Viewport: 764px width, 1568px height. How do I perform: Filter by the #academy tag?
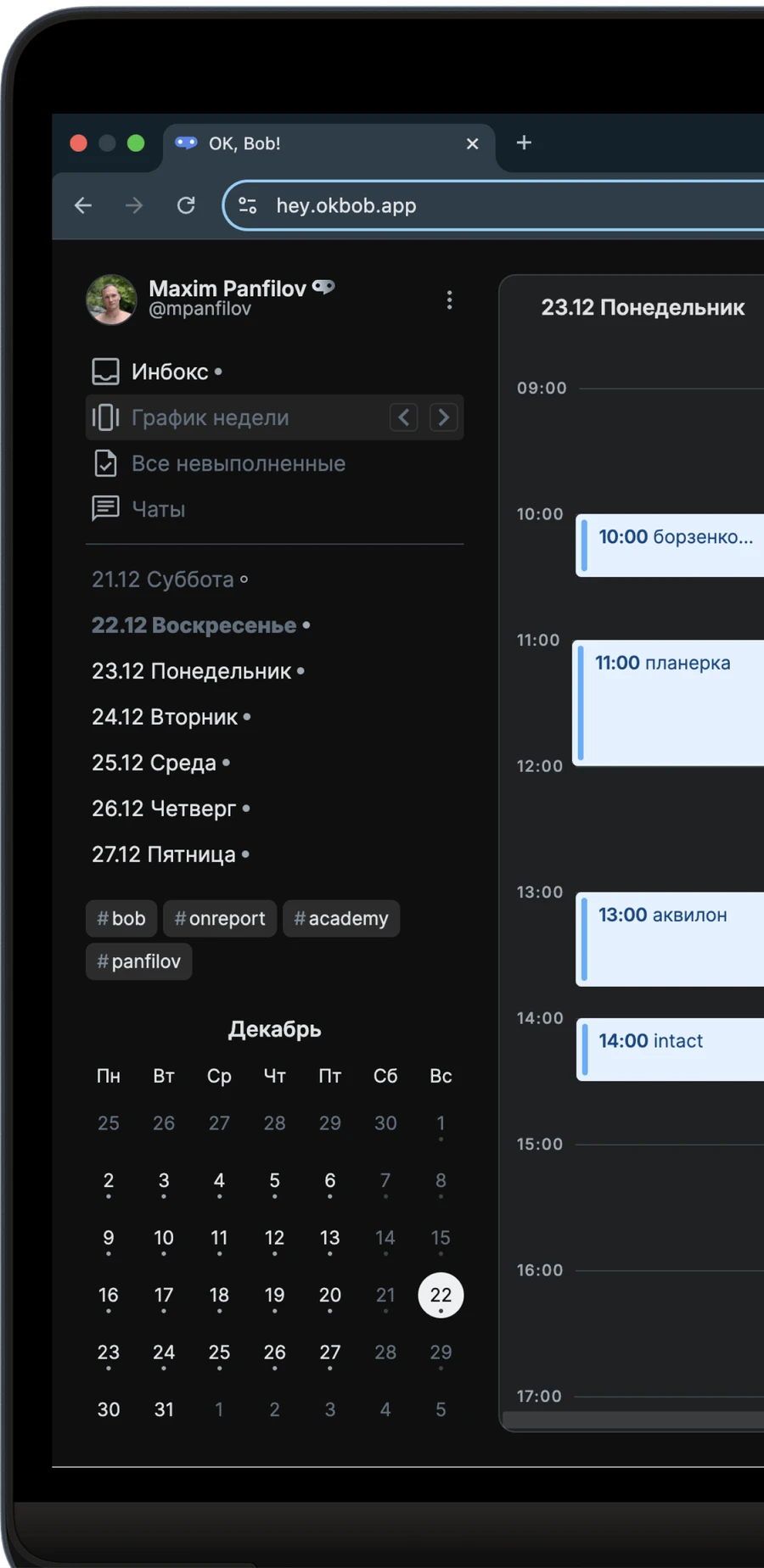coord(340,918)
